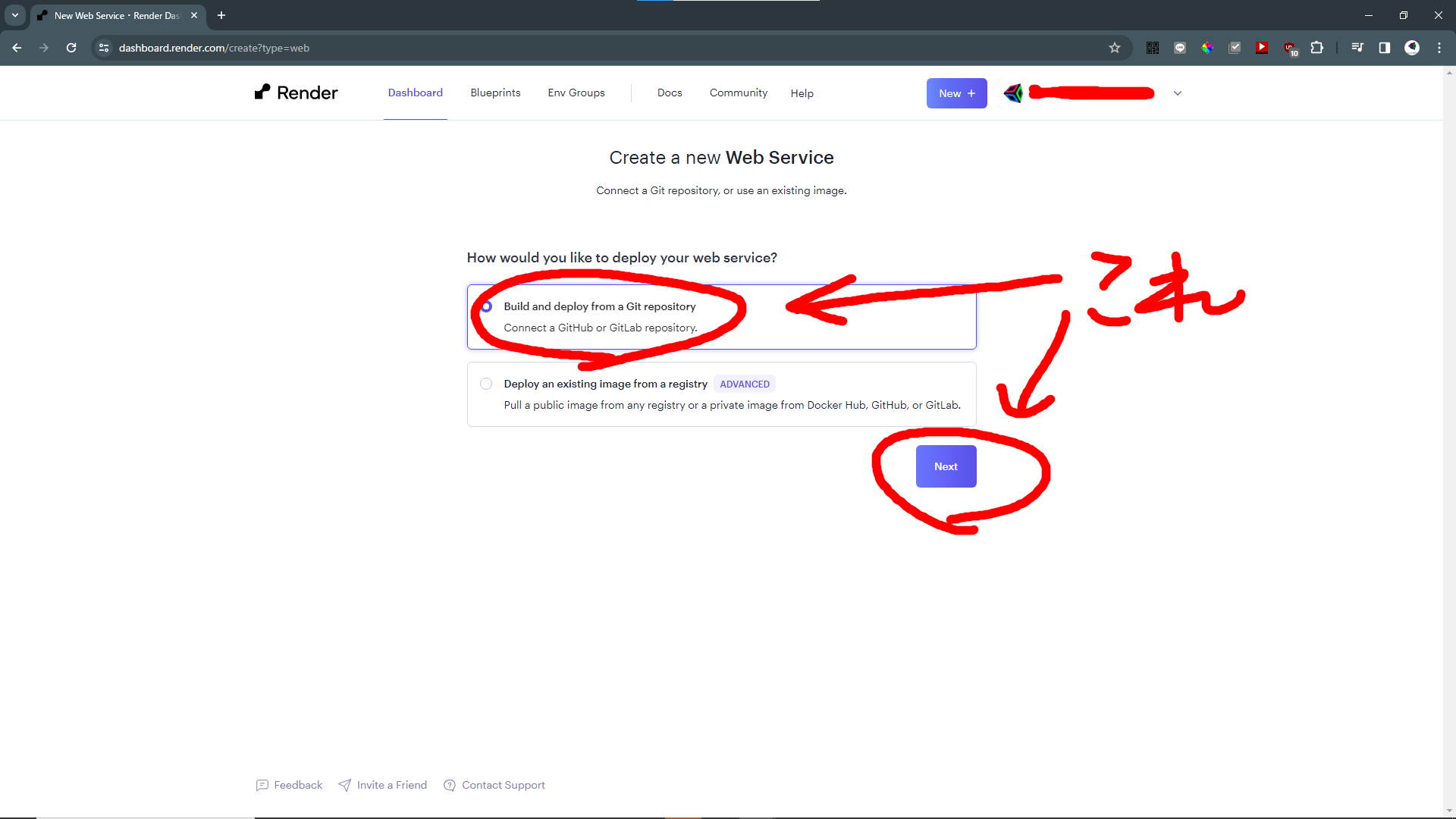
Task: Go back to previous page
Action: pyautogui.click(x=17, y=48)
